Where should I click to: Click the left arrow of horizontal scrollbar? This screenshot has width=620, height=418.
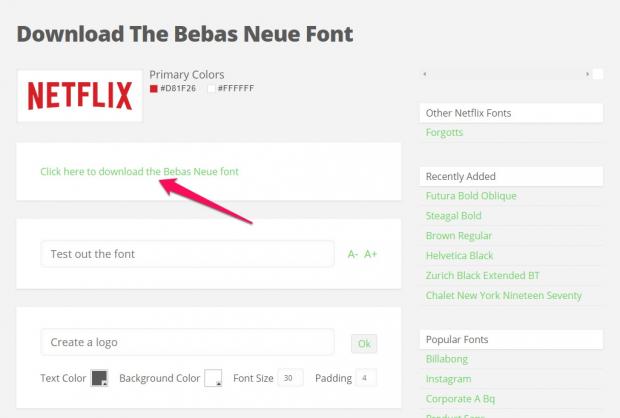point(425,74)
